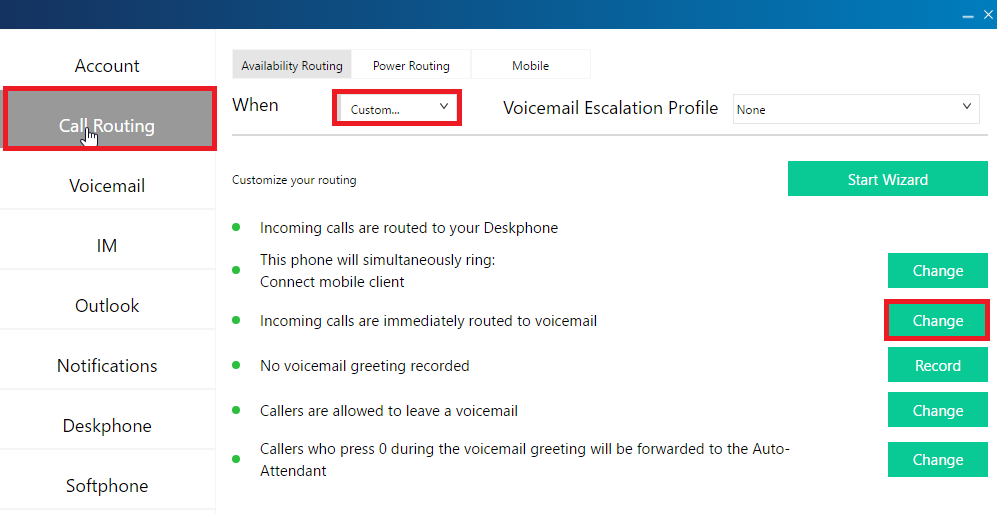The width and height of the screenshot is (997, 514).
Task: Open the Outlook settings section
Action: [107, 306]
